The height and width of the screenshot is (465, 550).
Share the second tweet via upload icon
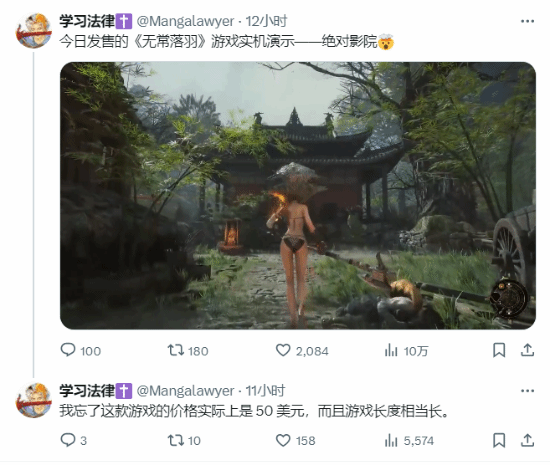pyautogui.click(x=527, y=440)
